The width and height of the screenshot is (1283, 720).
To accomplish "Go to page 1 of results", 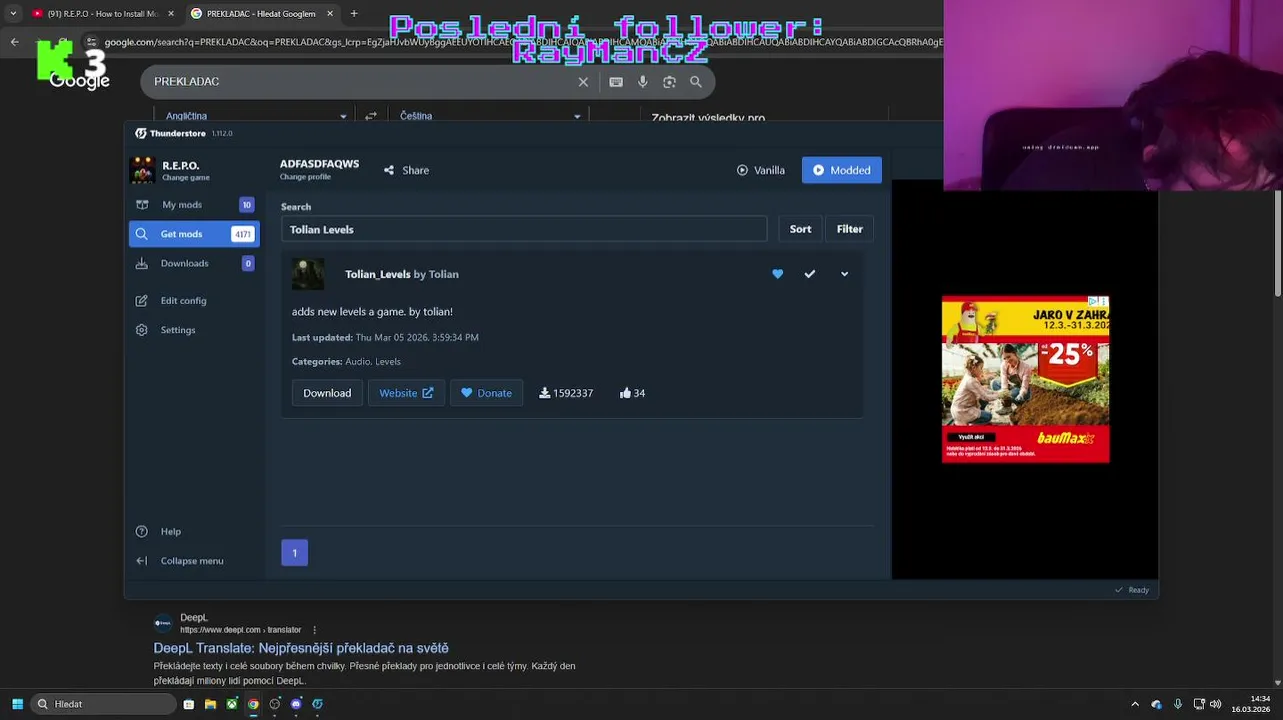I will (294, 553).
